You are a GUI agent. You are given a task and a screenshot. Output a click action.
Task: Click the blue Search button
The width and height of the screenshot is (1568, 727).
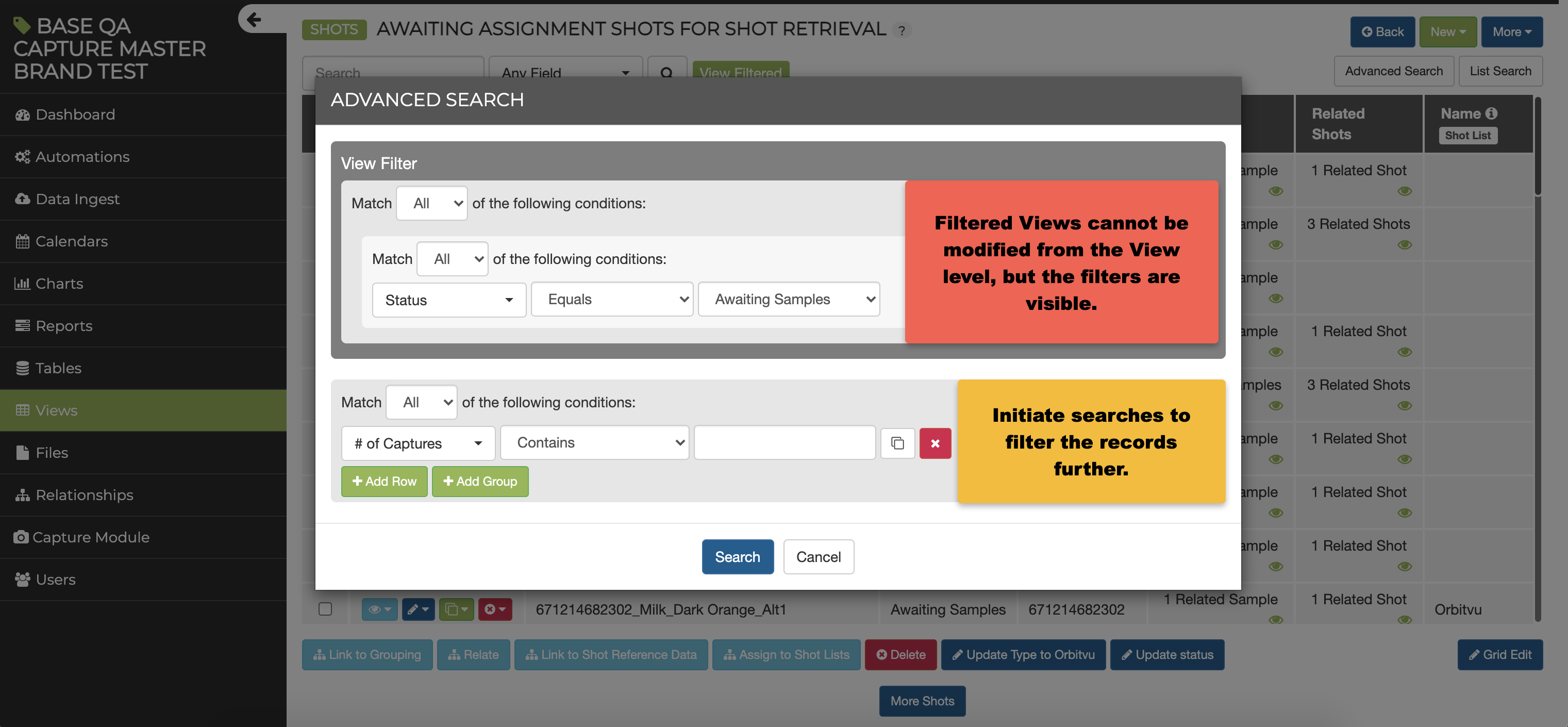click(737, 556)
